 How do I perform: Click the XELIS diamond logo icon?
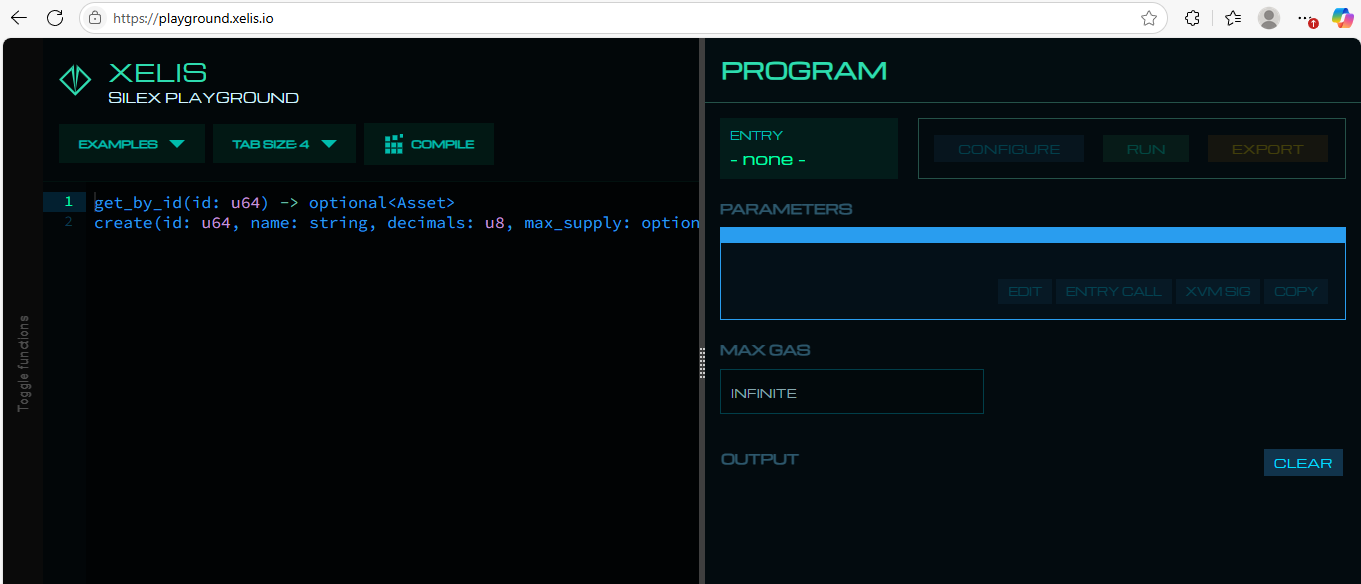point(75,81)
